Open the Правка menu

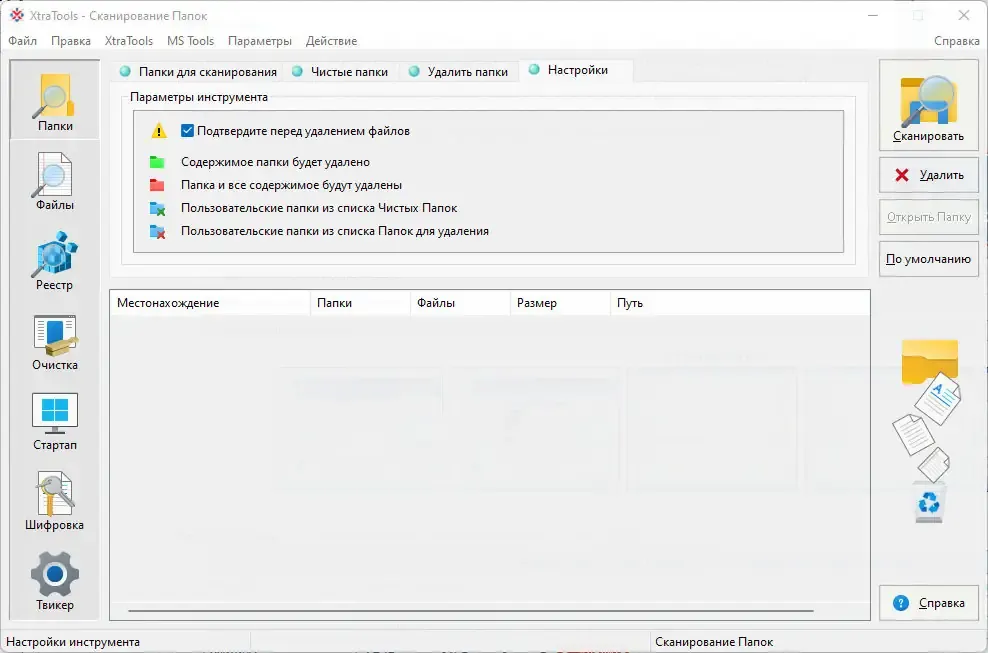click(71, 41)
